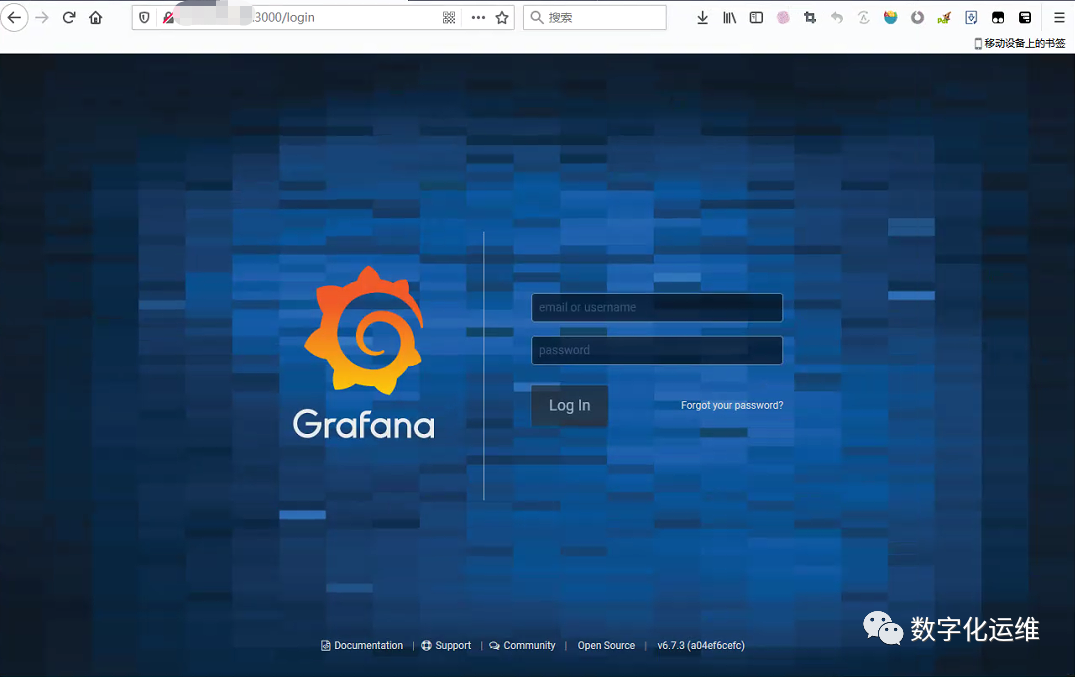This screenshot has width=1075, height=677.
Task: Open the Community footer link
Action: pyautogui.click(x=522, y=645)
